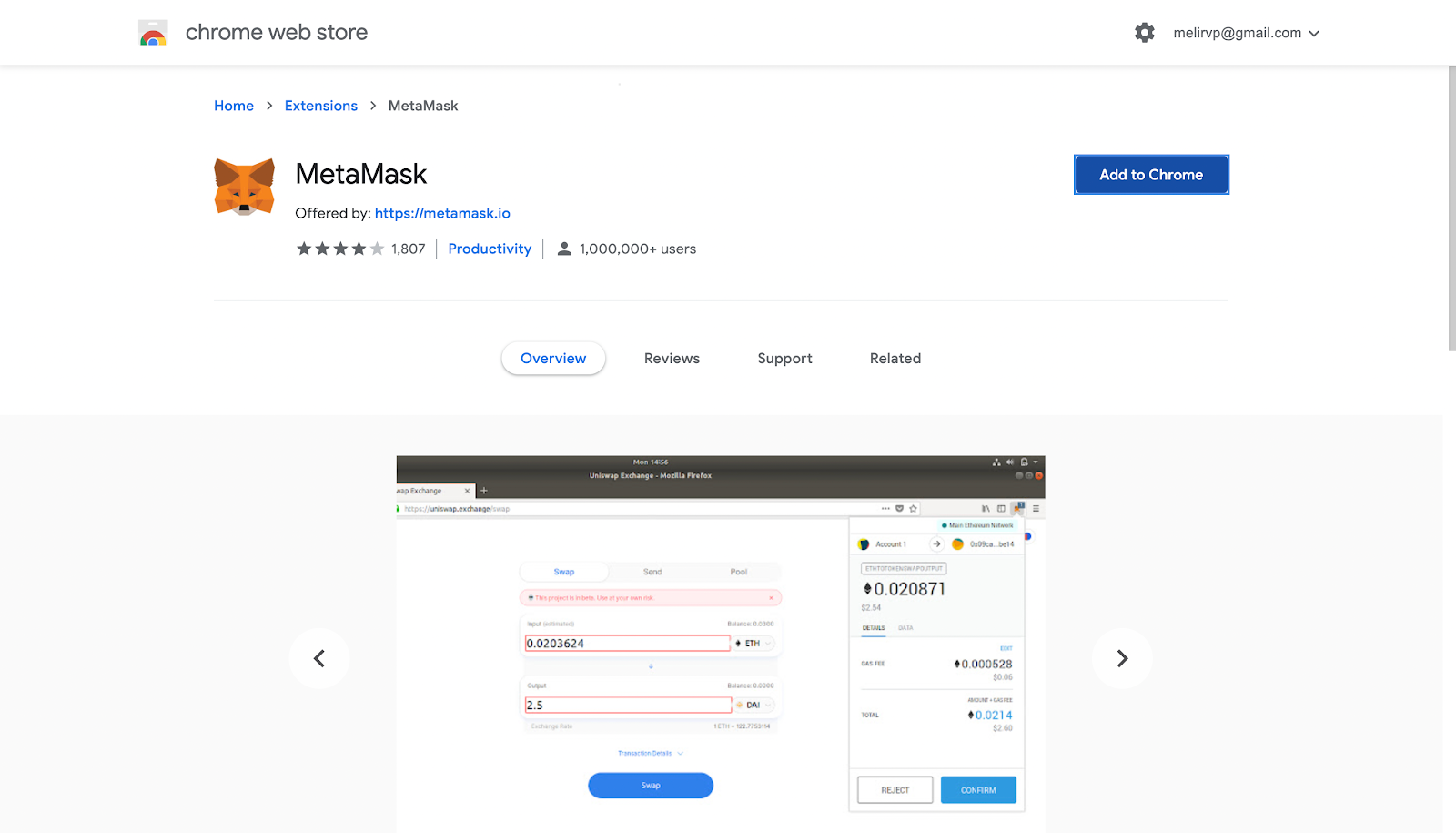Switch to the Related tab
Viewport: 1456px width, 833px height.
[895, 359]
